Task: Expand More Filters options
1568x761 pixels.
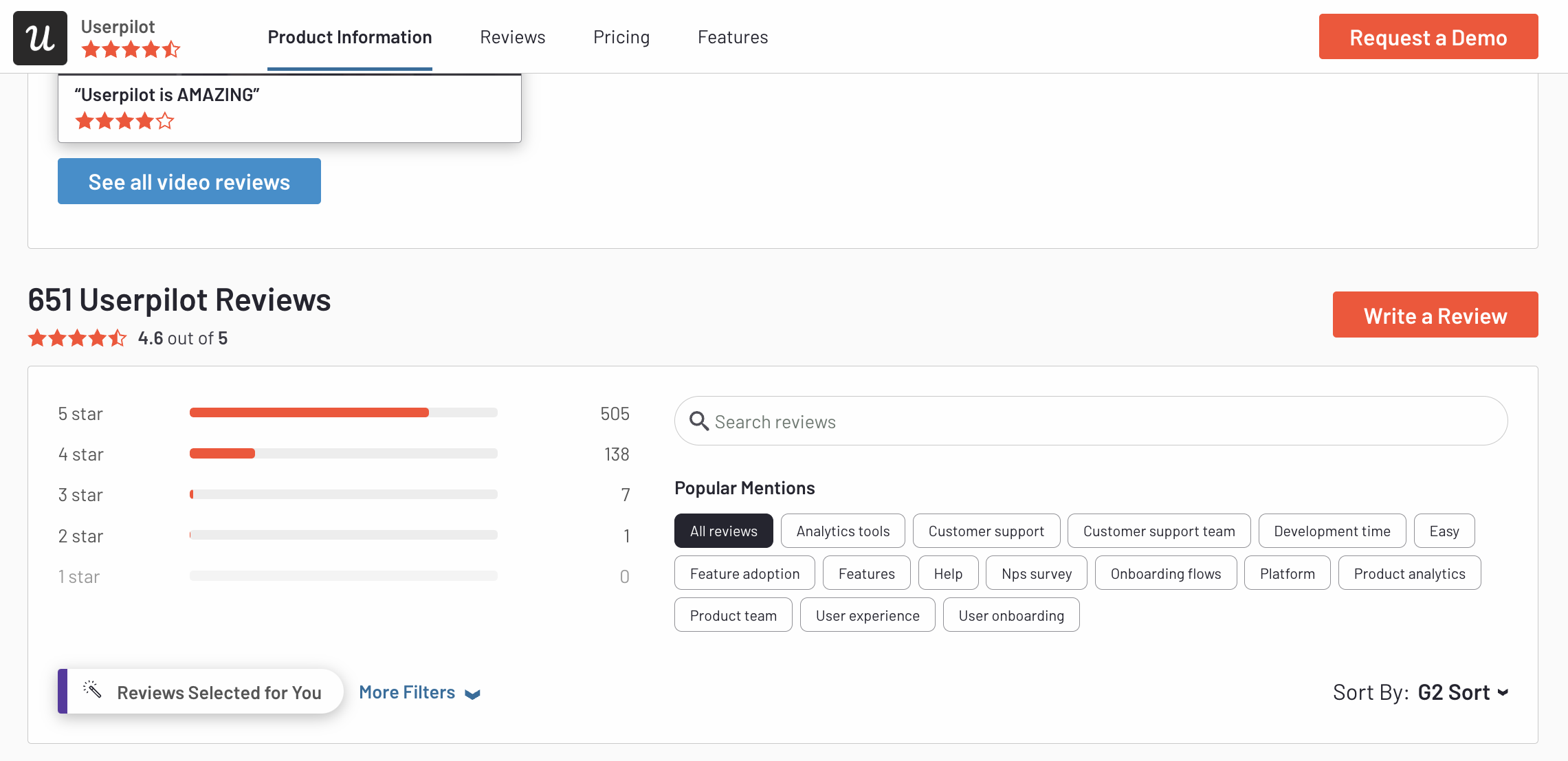Action: coord(421,691)
